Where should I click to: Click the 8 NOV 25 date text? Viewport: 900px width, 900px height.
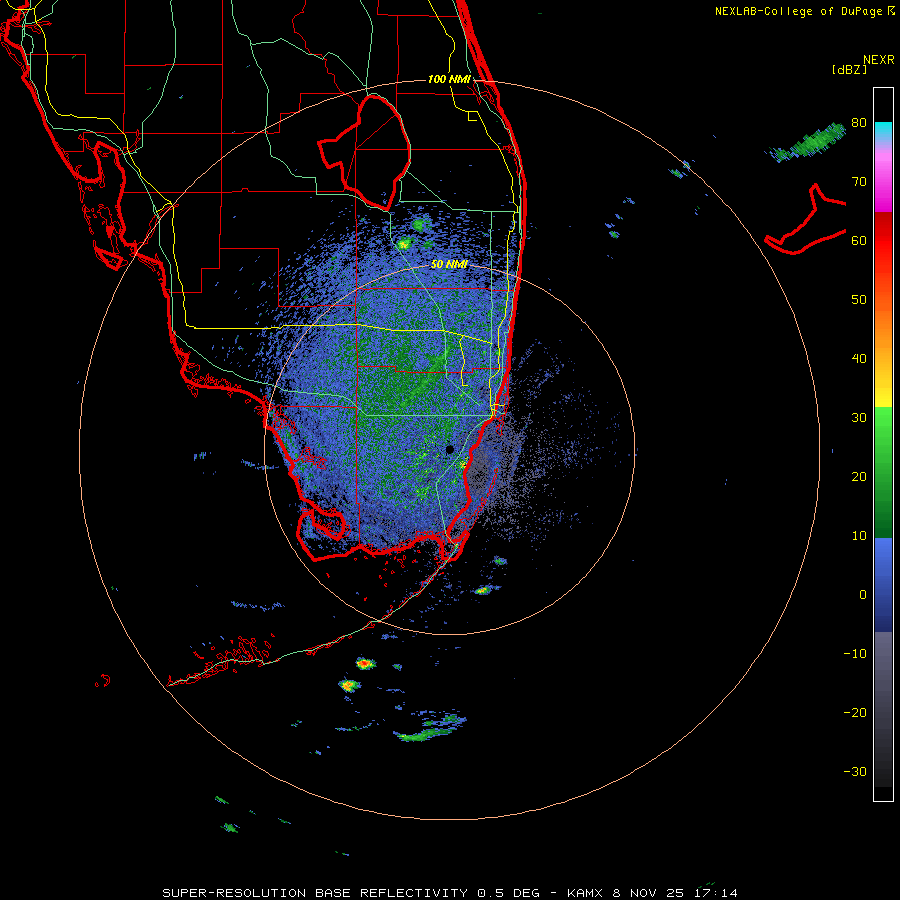pos(649,893)
